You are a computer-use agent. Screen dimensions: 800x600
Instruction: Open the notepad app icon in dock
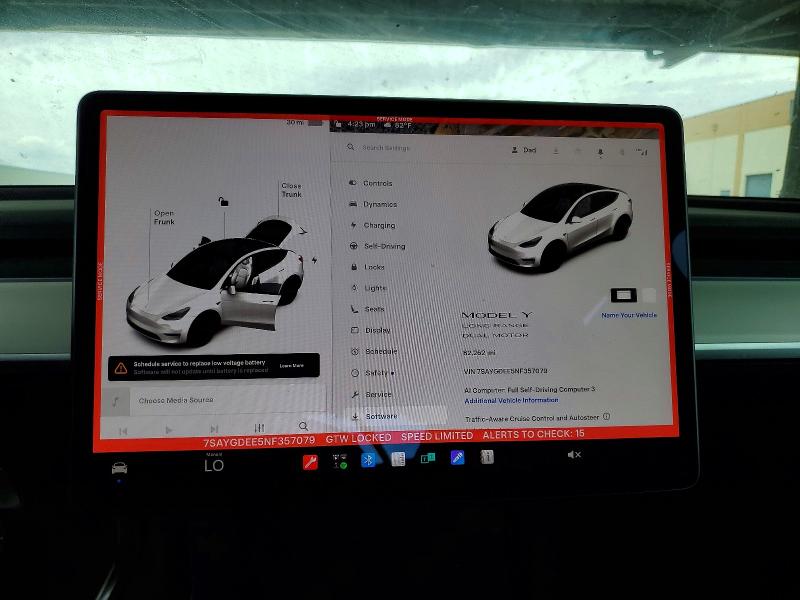pyautogui.click(x=398, y=459)
